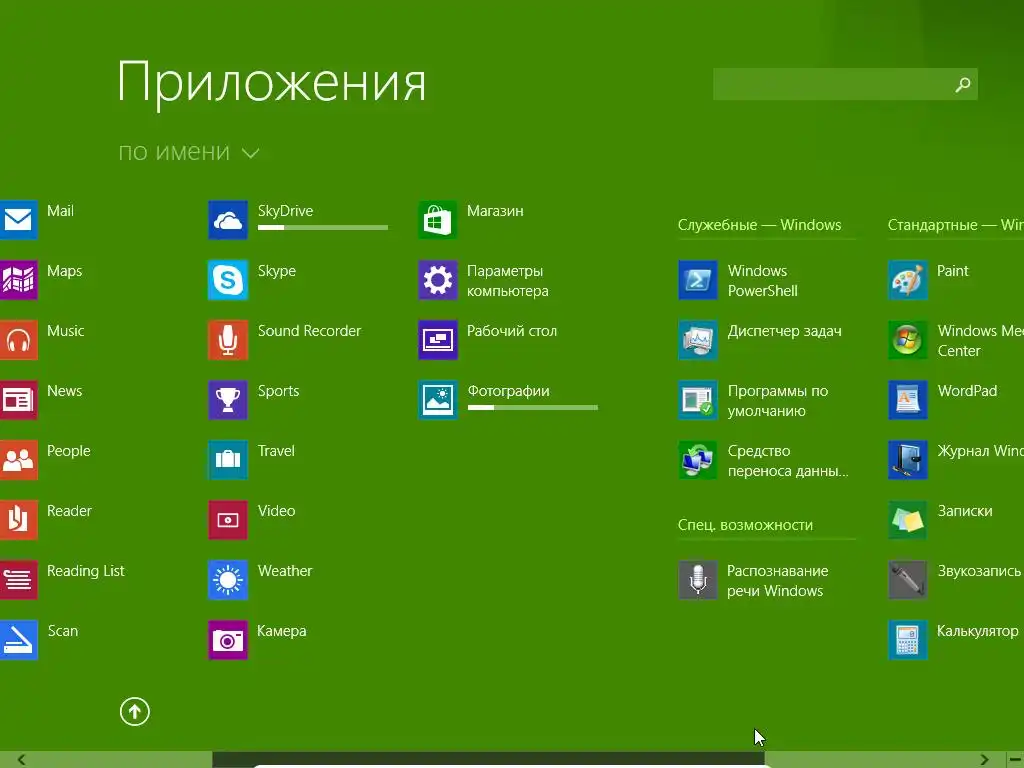Image resolution: width=1024 pixels, height=768 pixels.
Task: Open the Sports trophy icon
Action: pyautogui.click(x=228, y=400)
